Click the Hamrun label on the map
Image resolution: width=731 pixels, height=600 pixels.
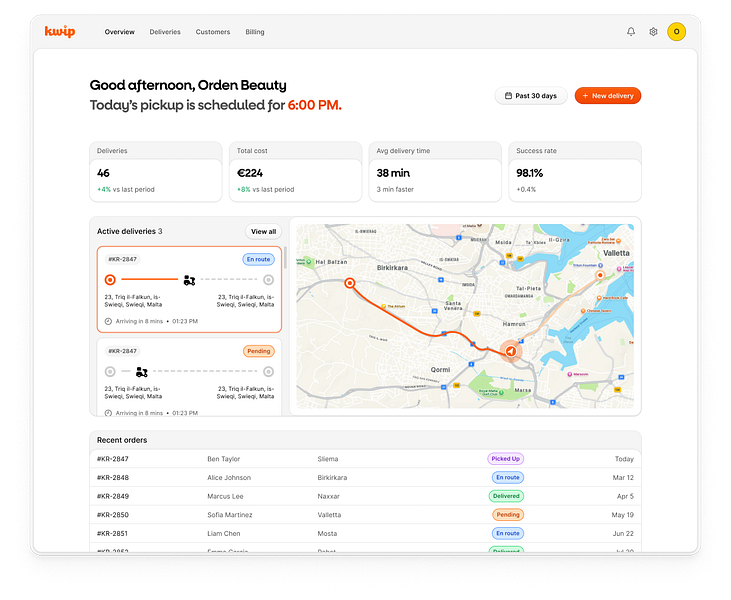(x=514, y=324)
